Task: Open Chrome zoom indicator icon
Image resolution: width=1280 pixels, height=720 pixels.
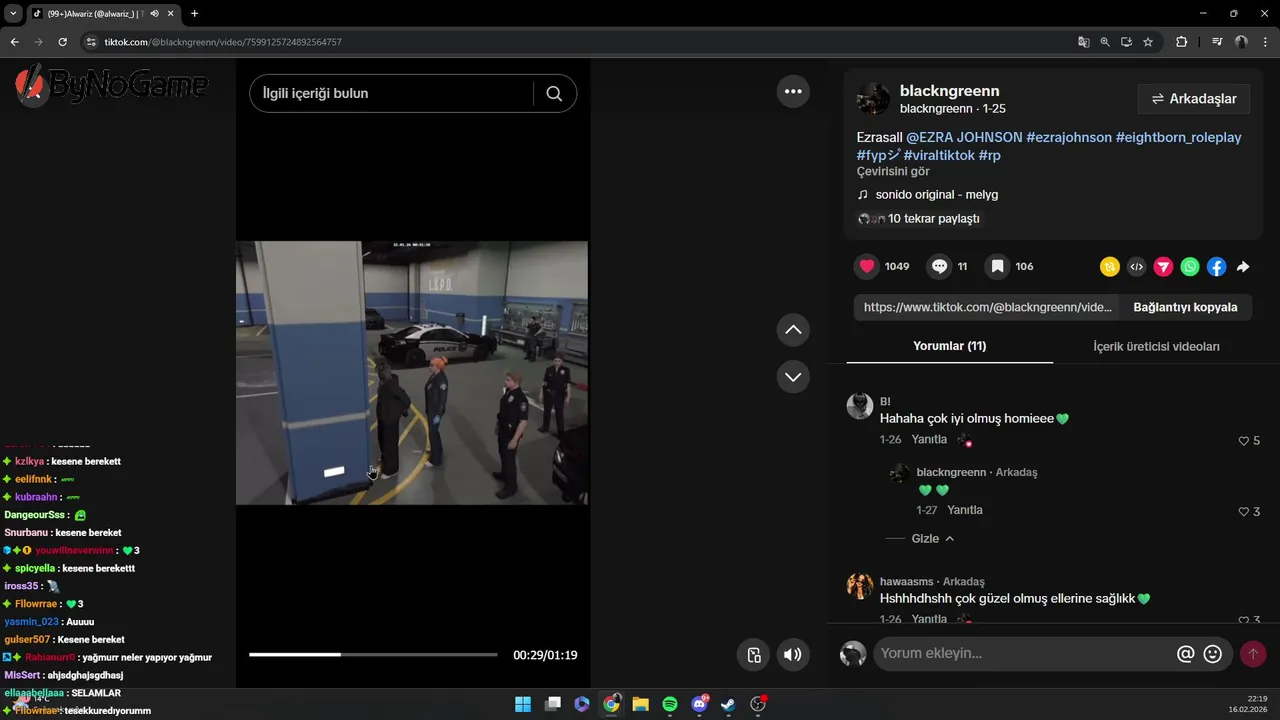Action: pyautogui.click(x=1105, y=42)
